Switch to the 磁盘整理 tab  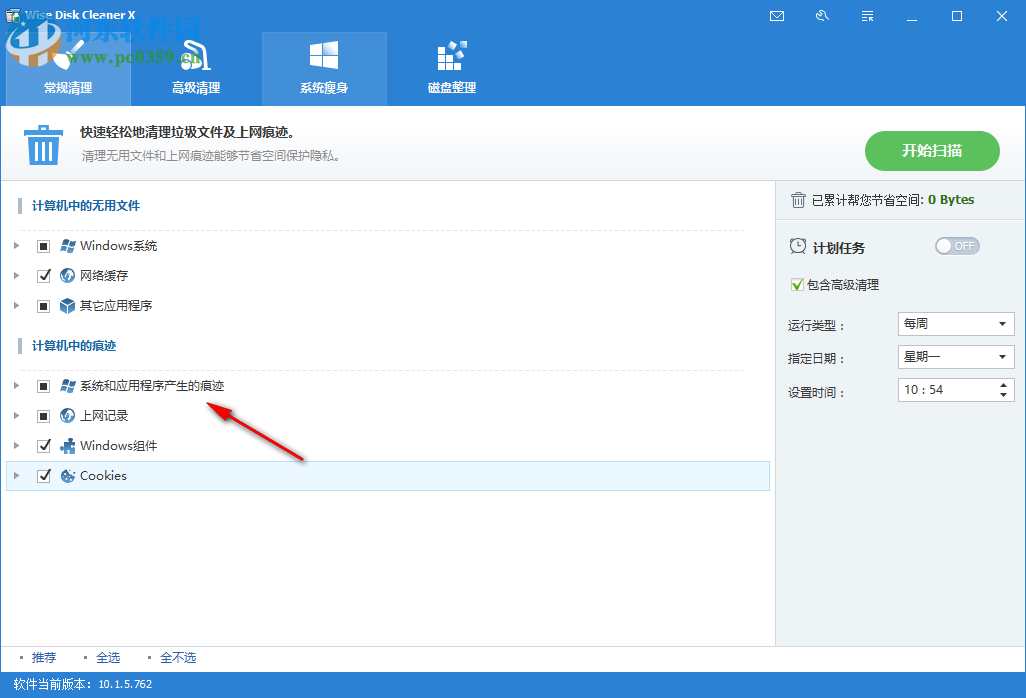coord(452,69)
